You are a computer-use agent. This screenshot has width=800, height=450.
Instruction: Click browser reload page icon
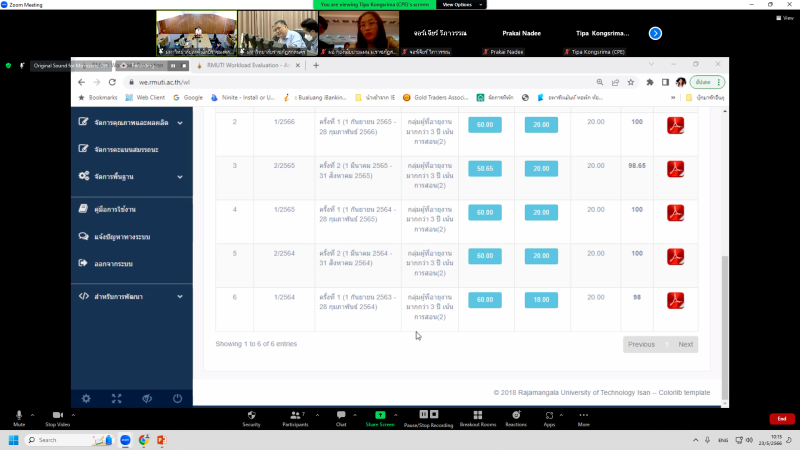tap(112, 82)
